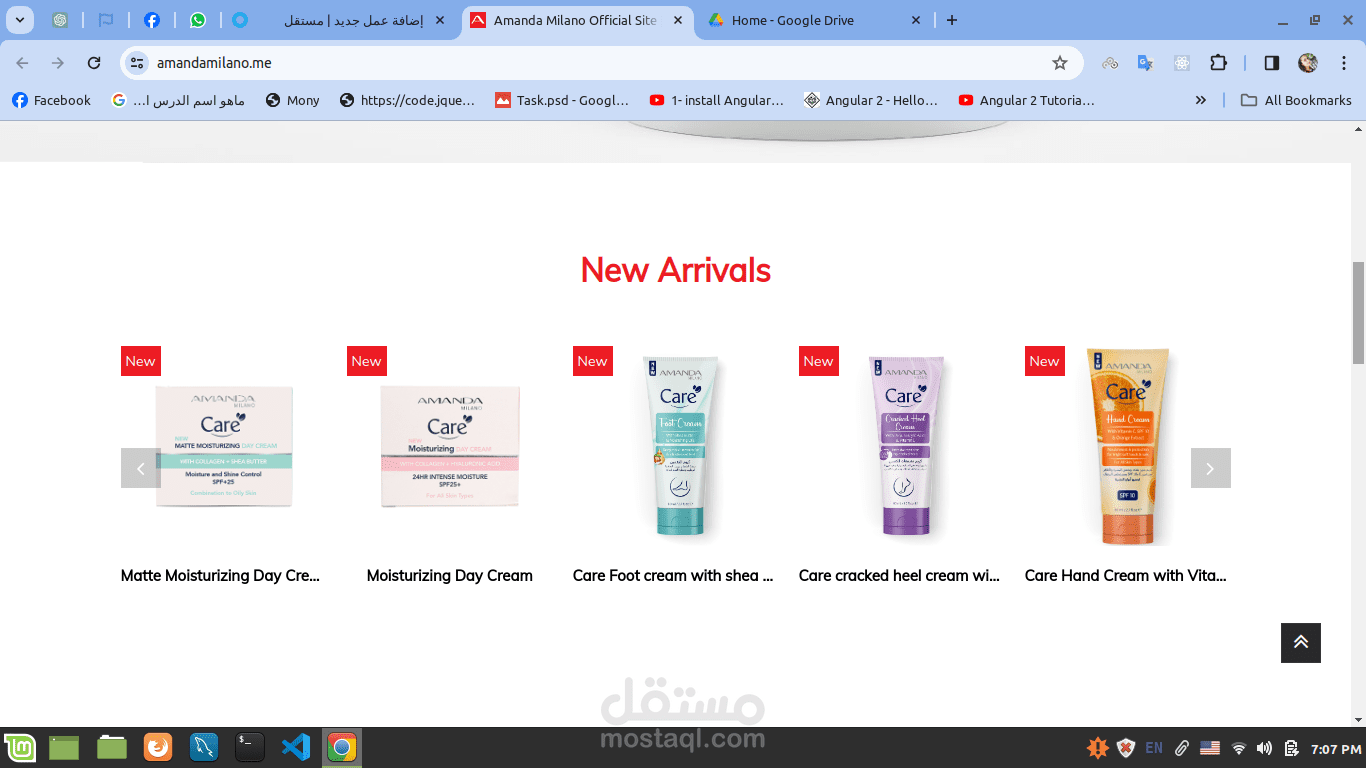
Task: Open the Care Foot cream with shea title
Action: pos(673,576)
